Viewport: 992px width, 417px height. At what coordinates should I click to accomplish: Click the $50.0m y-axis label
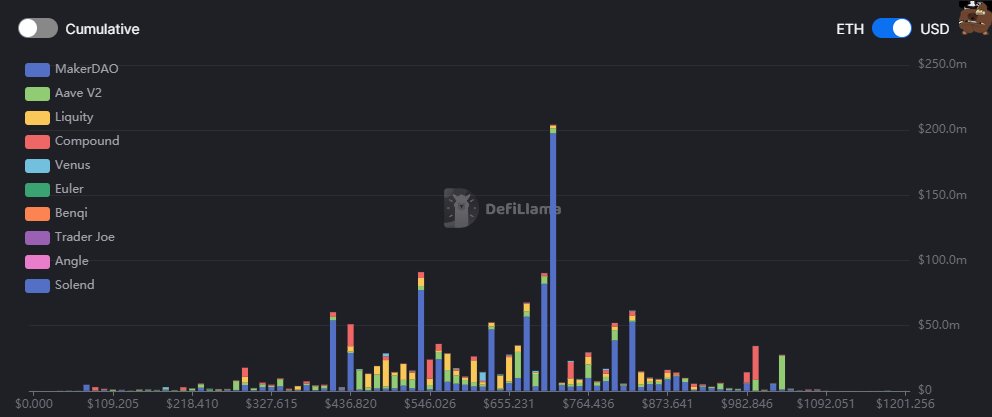[939, 325]
